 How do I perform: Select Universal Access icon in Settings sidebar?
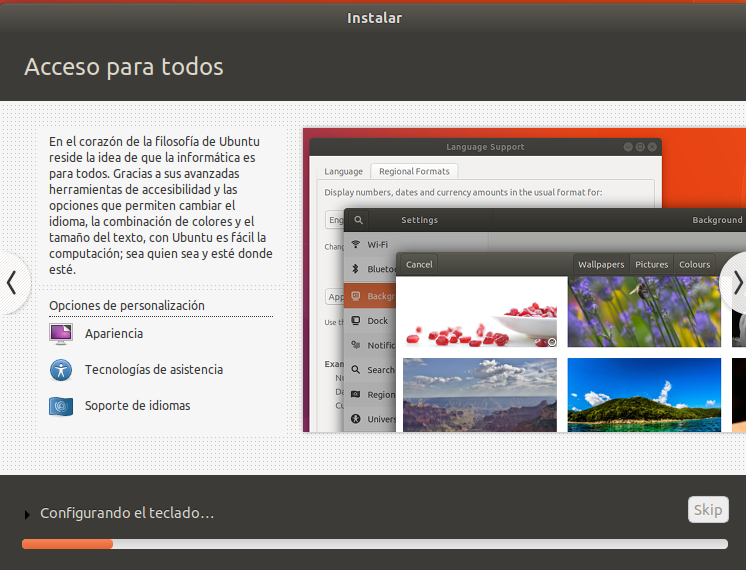click(355, 419)
